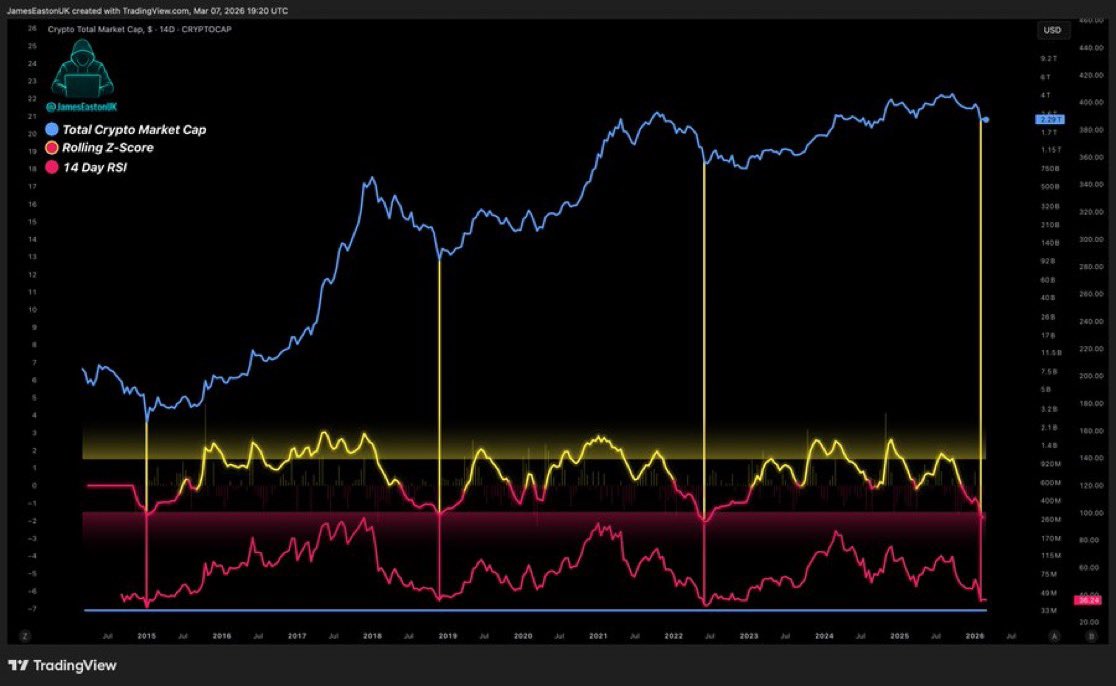
Task: Click the Z timezone button on time axis
Action: (25, 636)
